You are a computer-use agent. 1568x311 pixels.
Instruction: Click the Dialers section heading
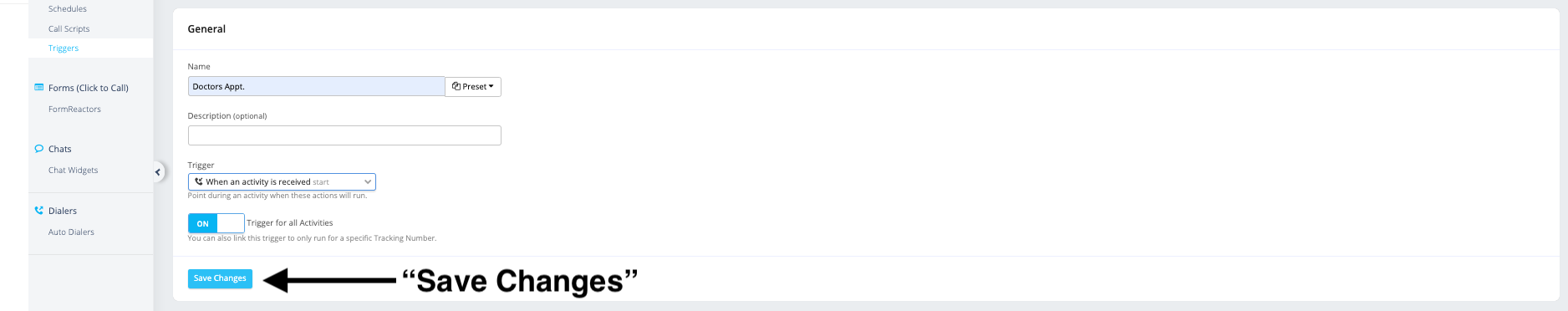(x=63, y=211)
